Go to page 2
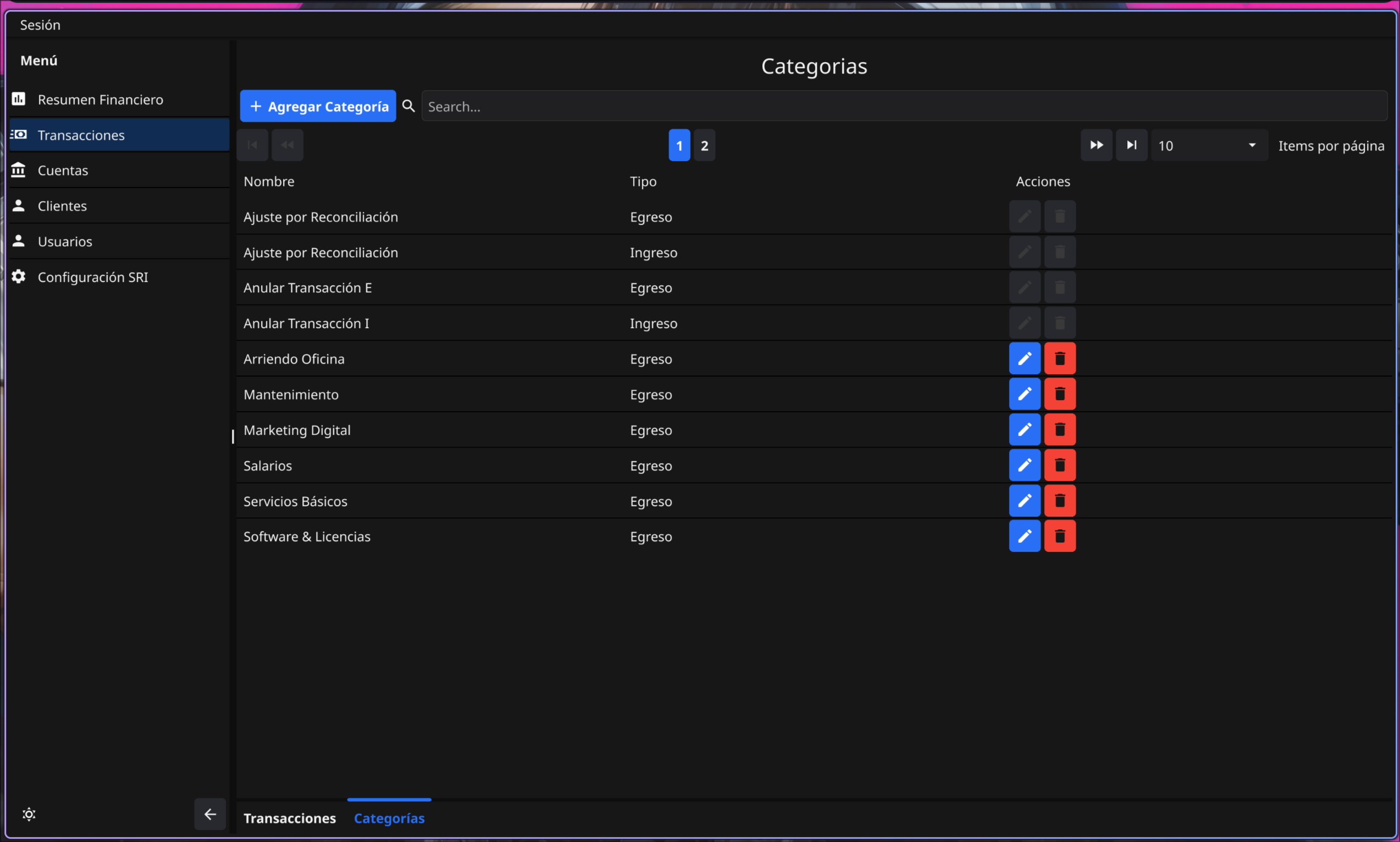The height and width of the screenshot is (842, 1400). click(704, 145)
